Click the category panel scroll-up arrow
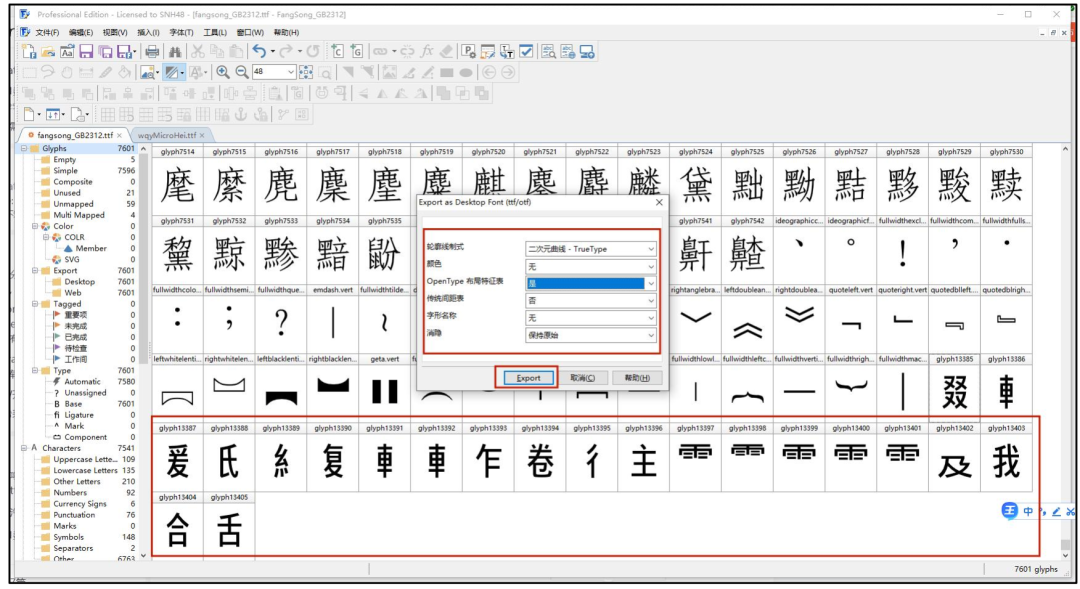1080x589 pixels. pyautogui.click(x=143, y=148)
